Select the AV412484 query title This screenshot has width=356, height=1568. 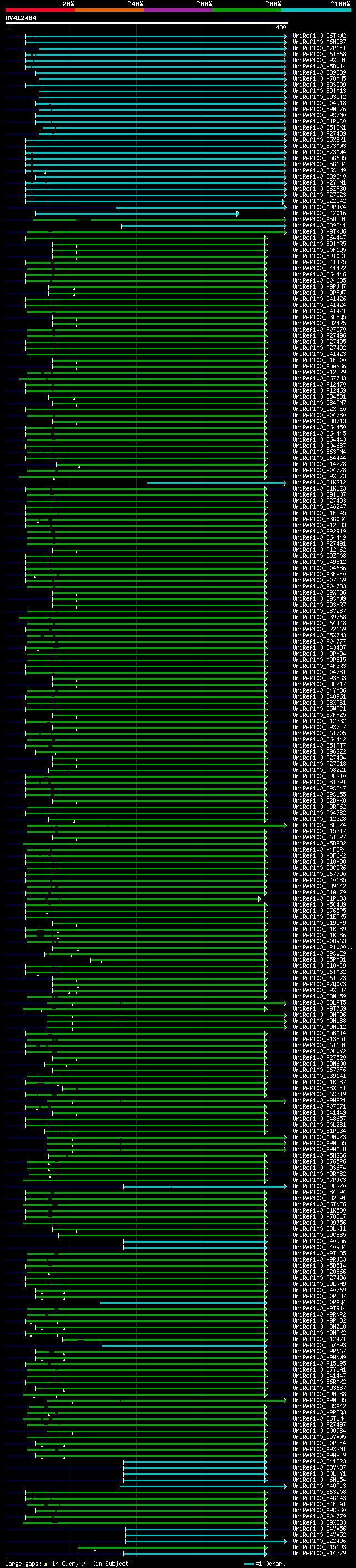(x=21, y=18)
